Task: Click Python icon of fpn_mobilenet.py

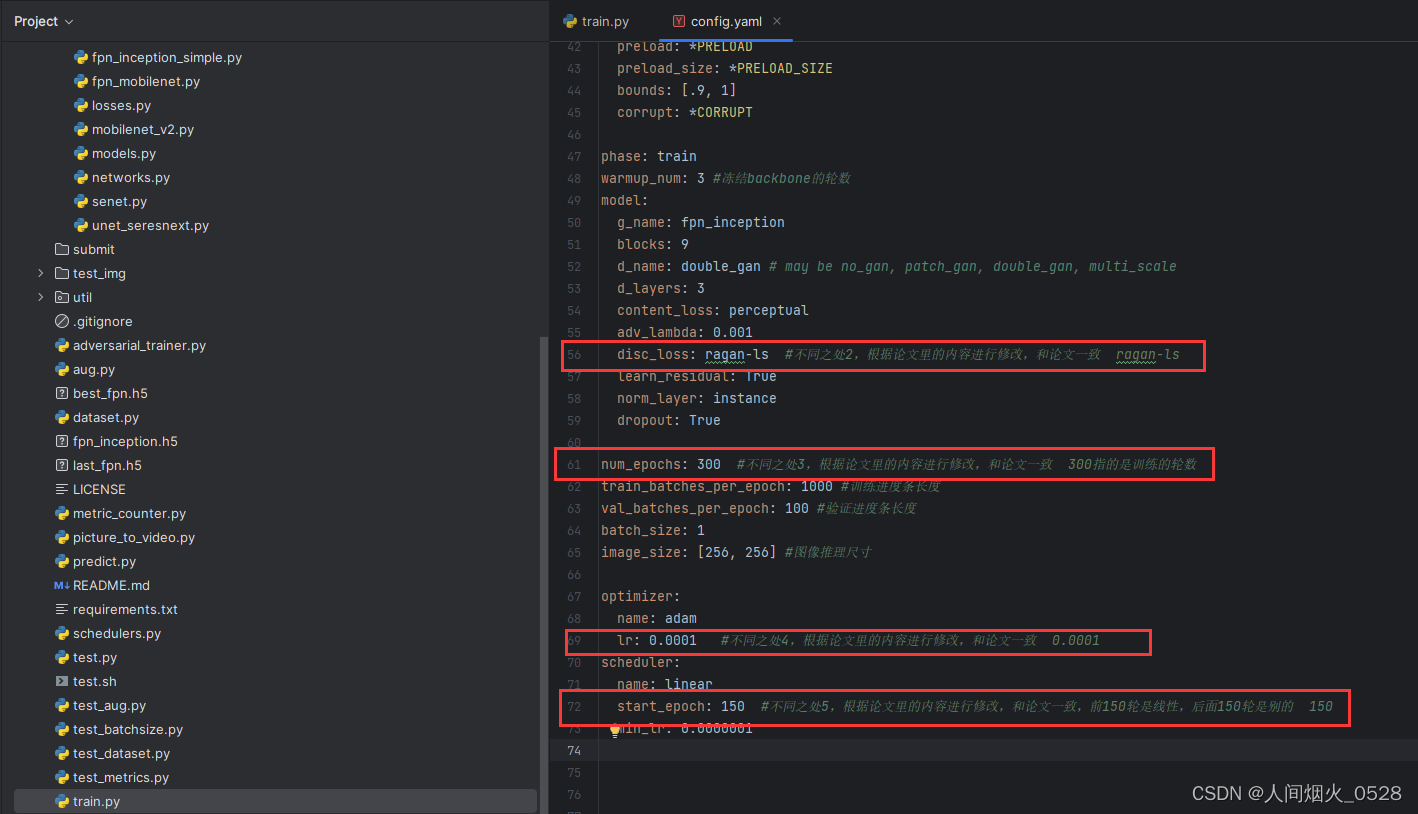Action: pyautogui.click(x=81, y=81)
